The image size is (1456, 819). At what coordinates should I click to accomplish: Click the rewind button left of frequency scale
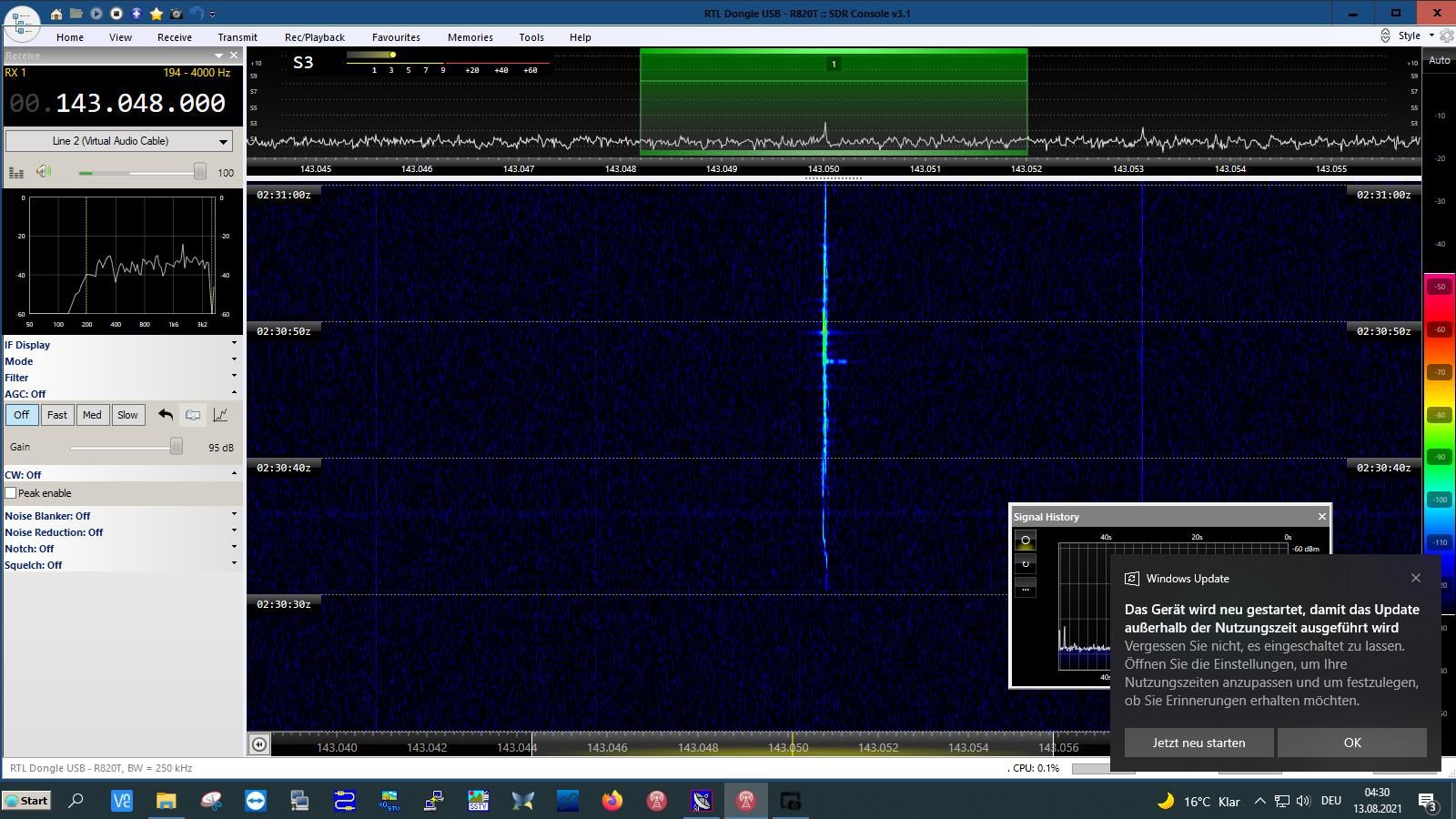coord(259,745)
